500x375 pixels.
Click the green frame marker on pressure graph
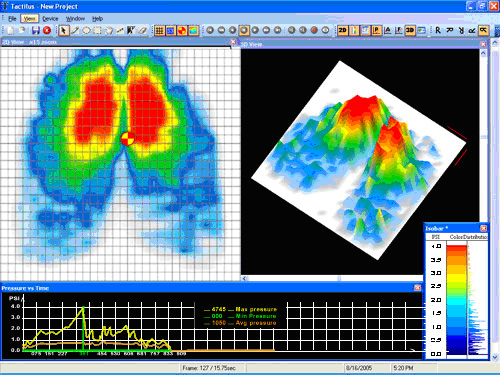tap(83, 328)
